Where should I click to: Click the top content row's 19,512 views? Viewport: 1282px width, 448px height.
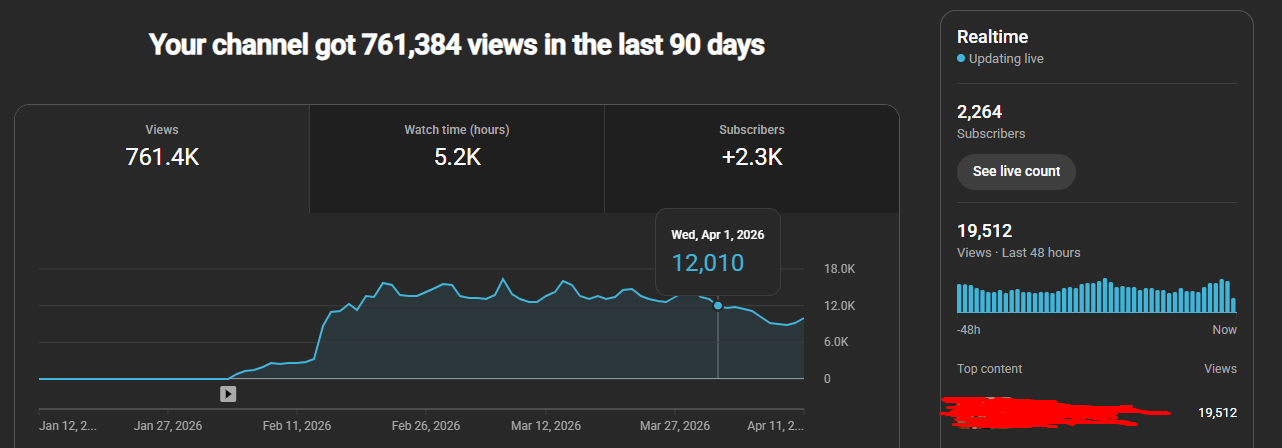point(1217,412)
